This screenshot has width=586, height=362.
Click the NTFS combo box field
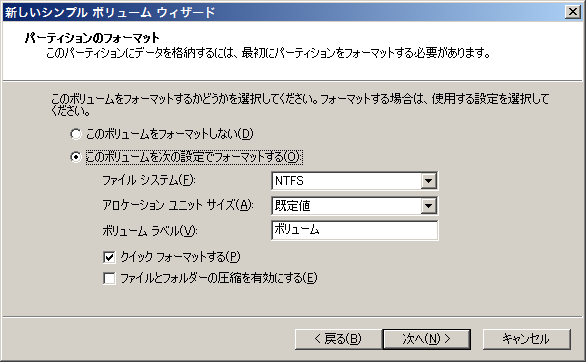(x=354, y=181)
